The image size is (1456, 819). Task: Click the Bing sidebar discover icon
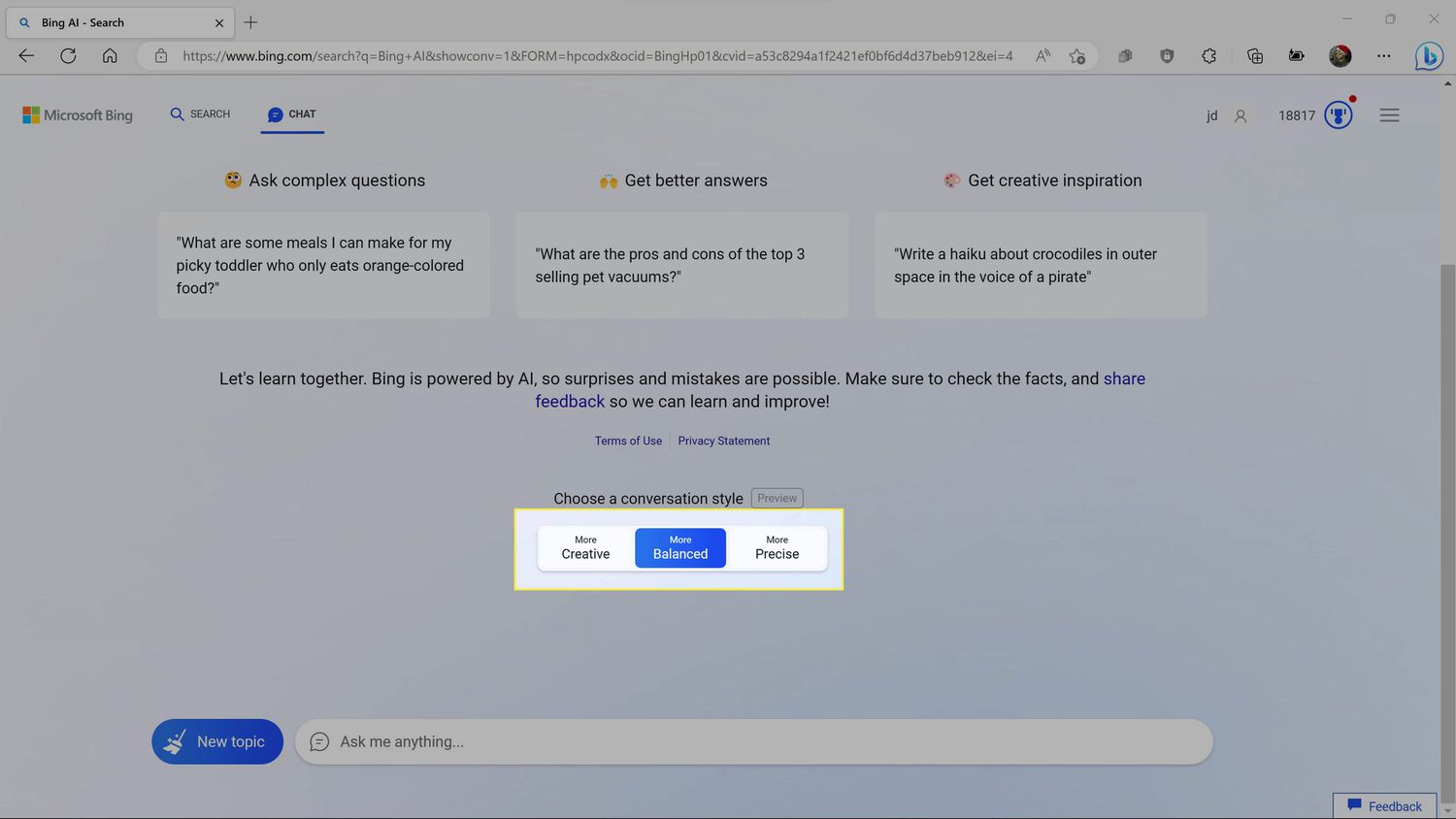click(1428, 56)
